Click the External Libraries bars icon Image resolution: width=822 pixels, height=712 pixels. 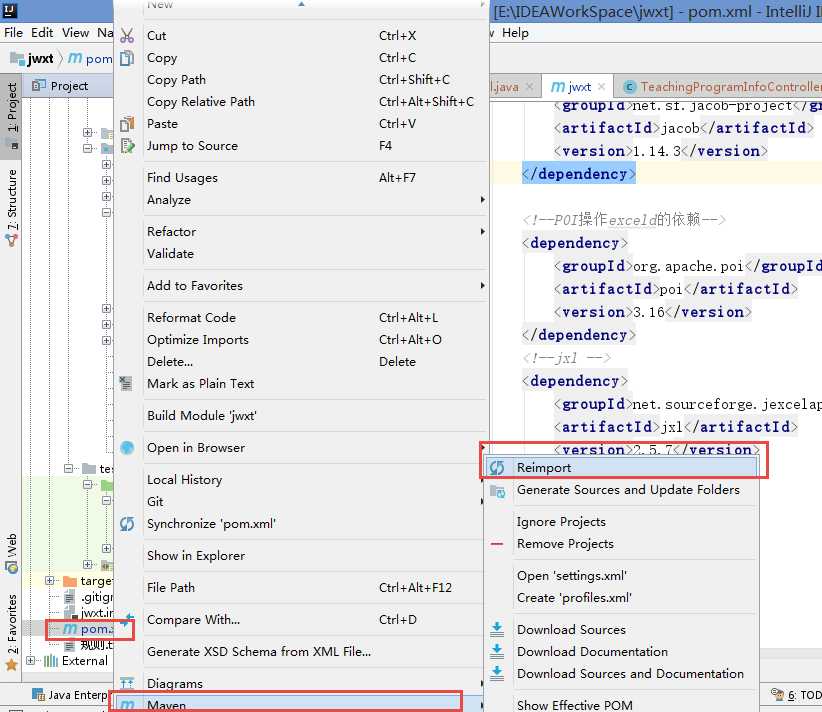tap(51, 661)
